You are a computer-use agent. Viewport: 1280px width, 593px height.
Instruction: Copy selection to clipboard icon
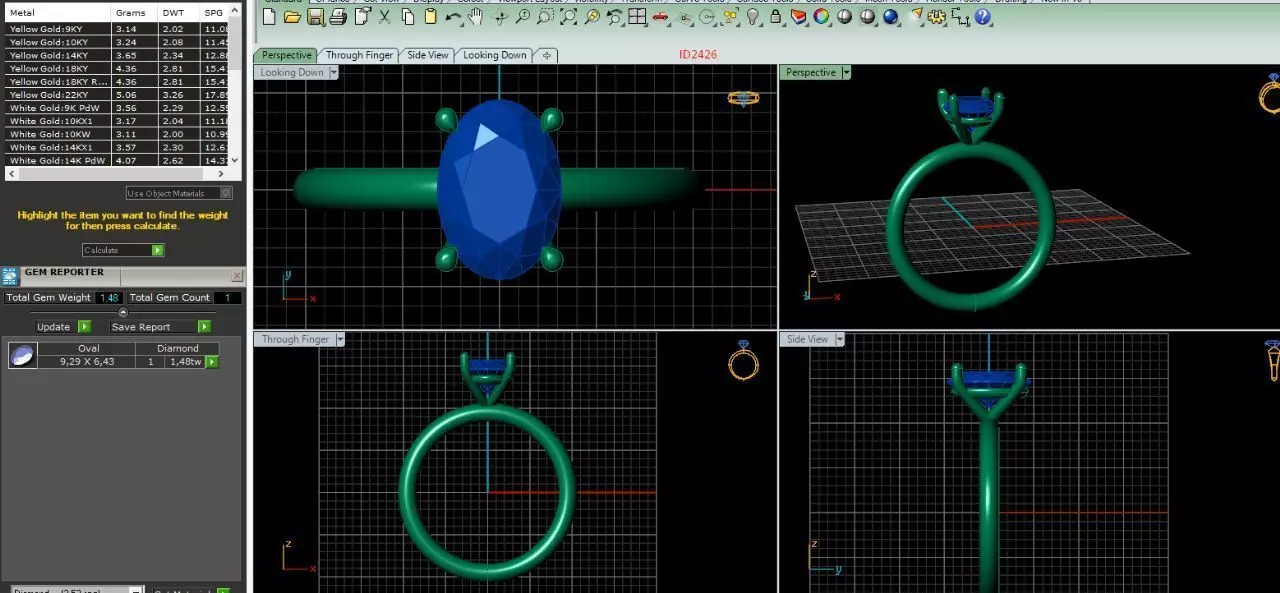click(x=408, y=17)
